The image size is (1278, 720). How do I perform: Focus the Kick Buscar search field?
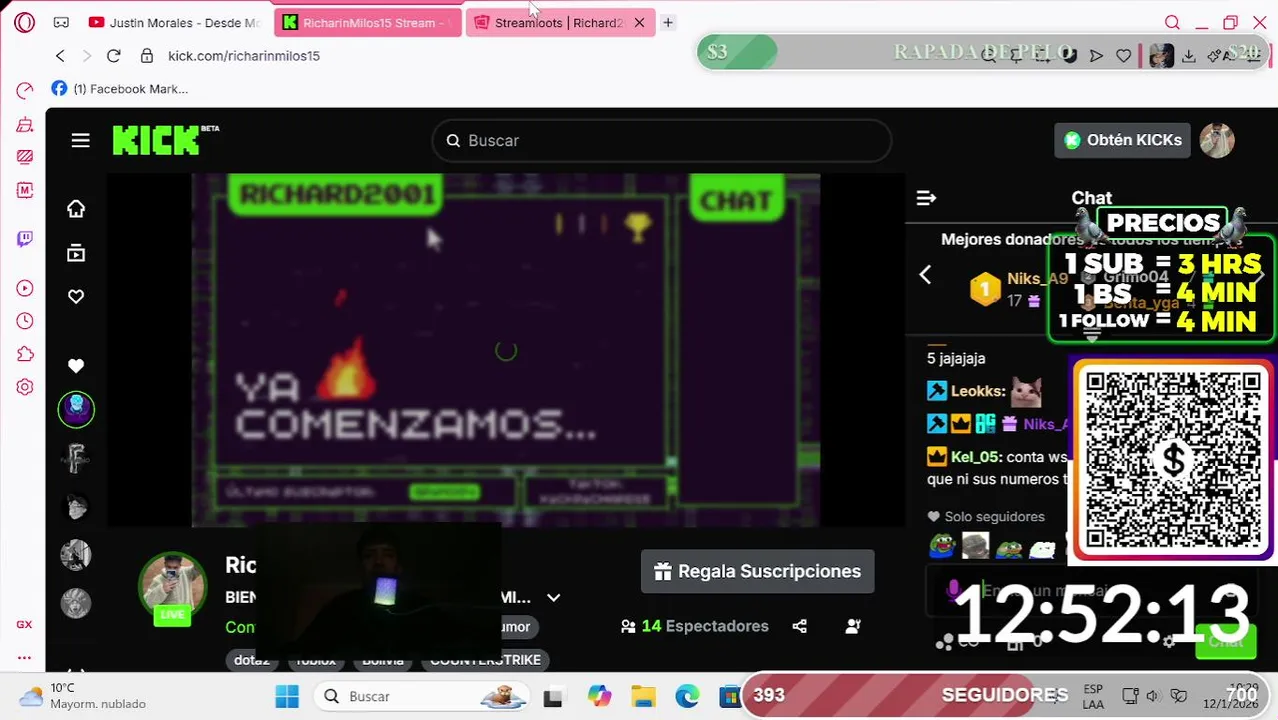coord(661,141)
